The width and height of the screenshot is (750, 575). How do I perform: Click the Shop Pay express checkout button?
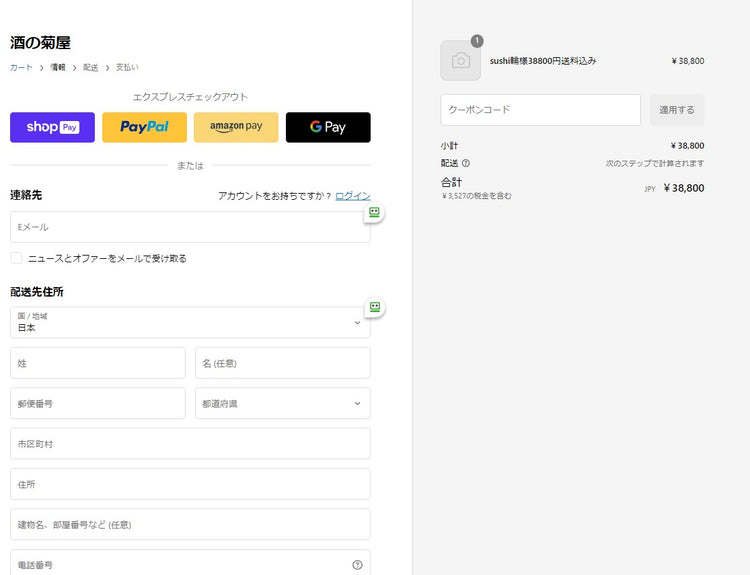(x=52, y=127)
